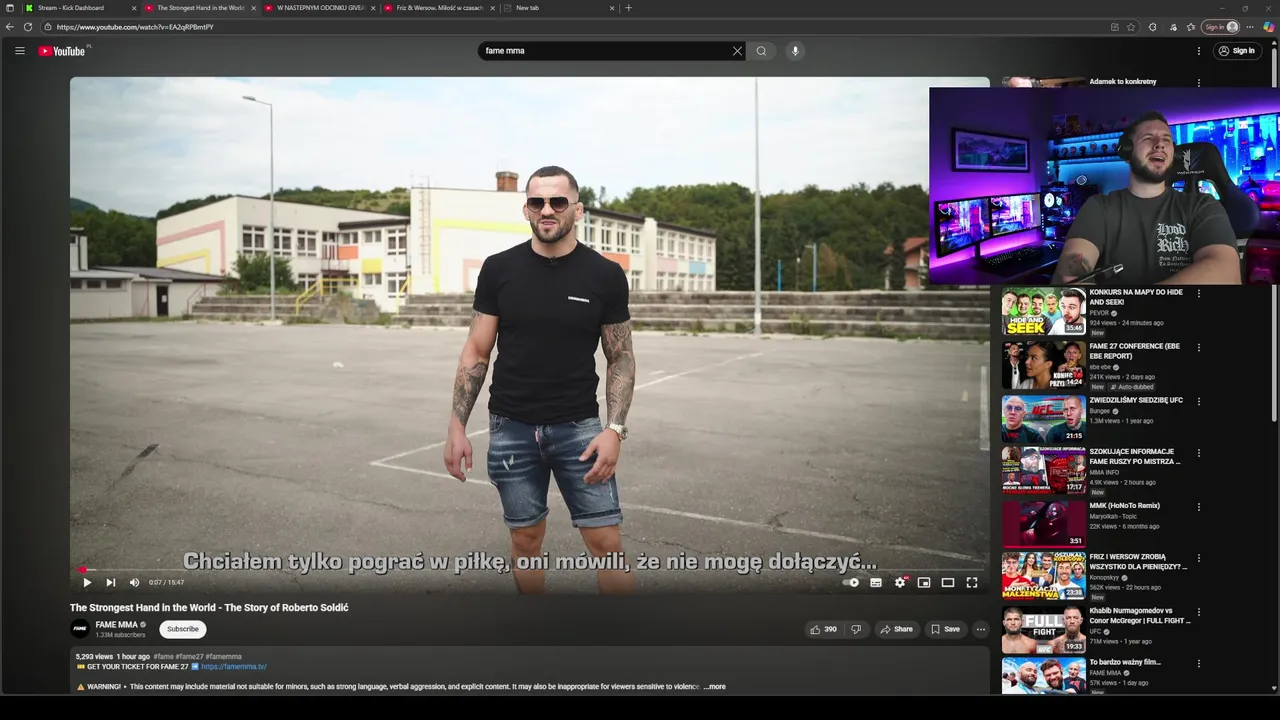Open the YouTube hamburger guide menu

coord(19,51)
